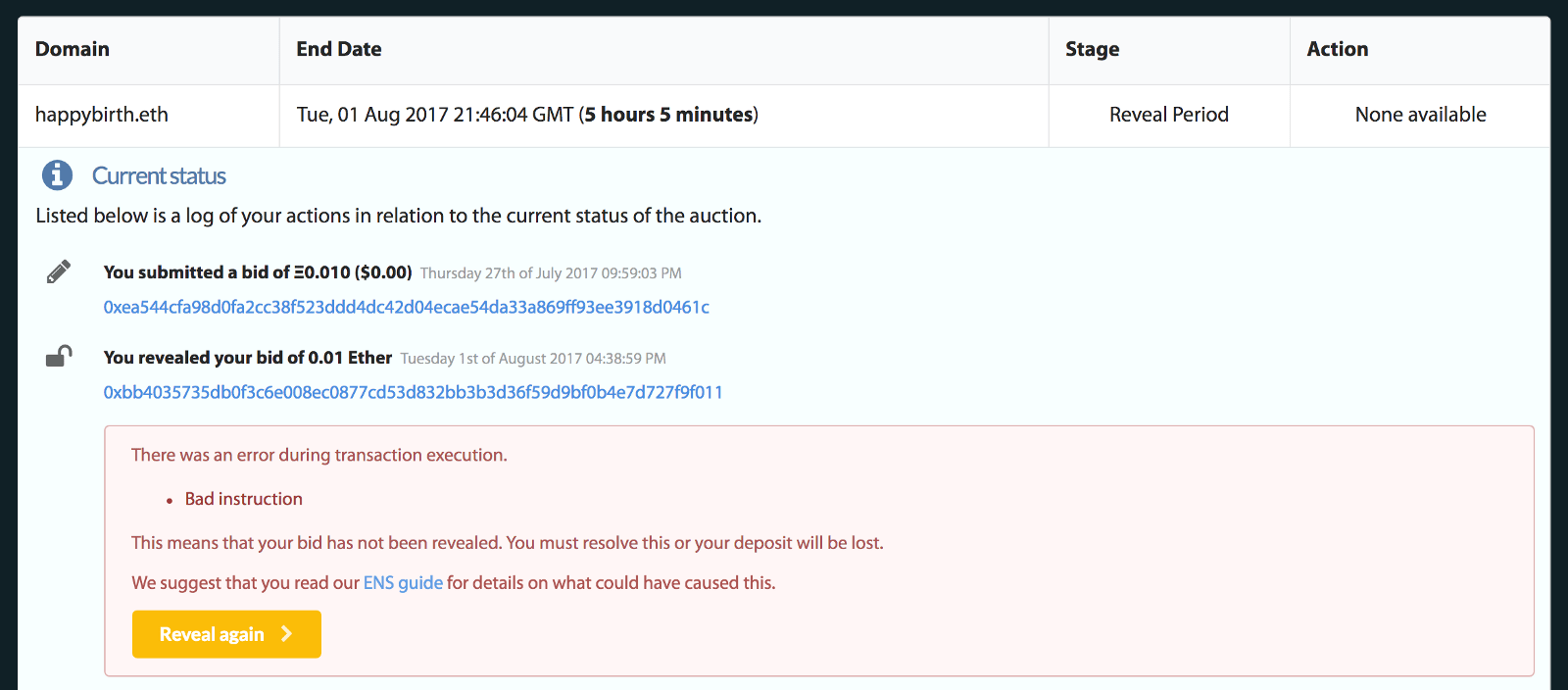Screen dimensions: 1568x690
Task: Click the Current status heading
Action: [x=159, y=176]
